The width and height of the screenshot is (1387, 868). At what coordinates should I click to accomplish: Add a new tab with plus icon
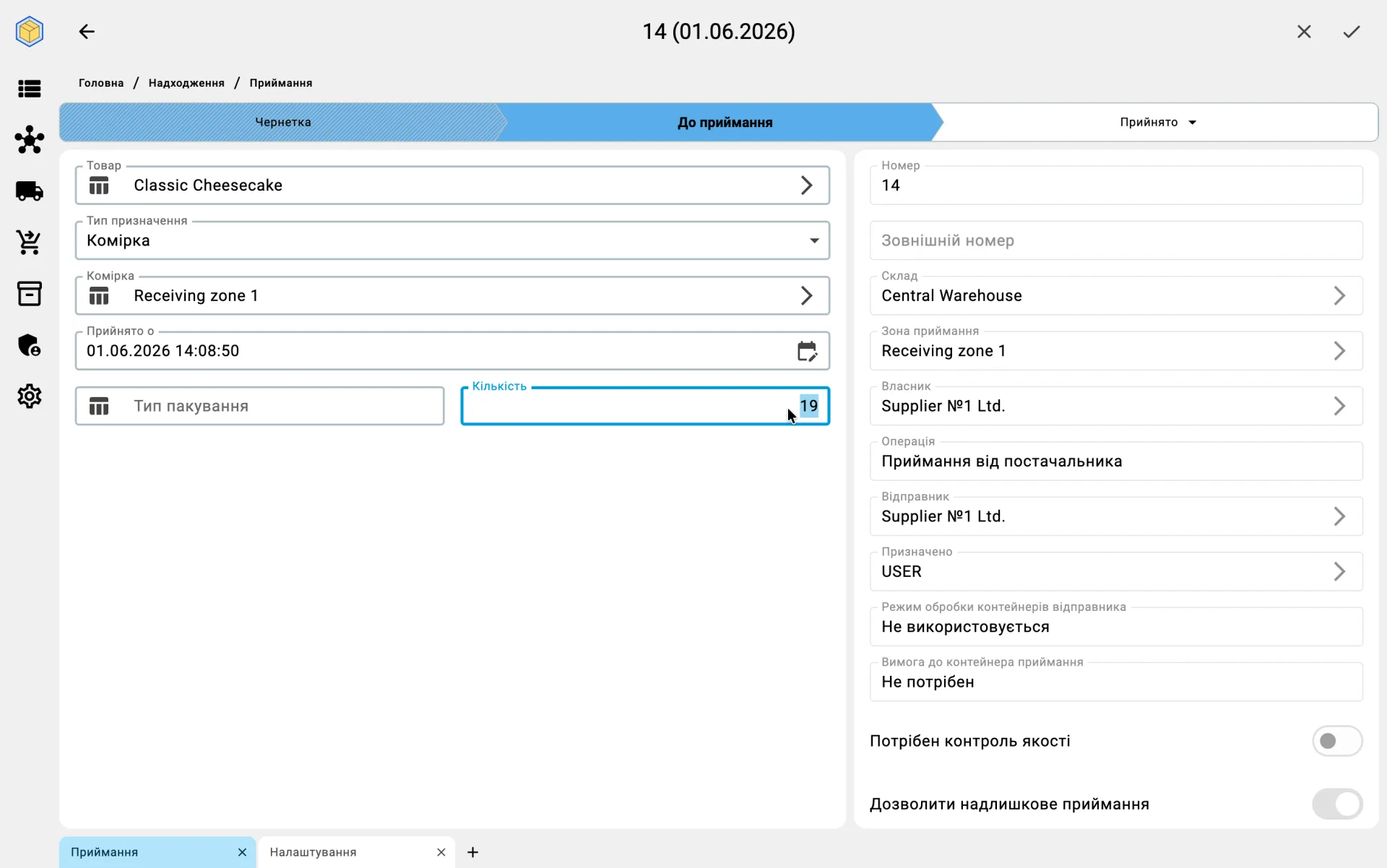tap(472, 852)
